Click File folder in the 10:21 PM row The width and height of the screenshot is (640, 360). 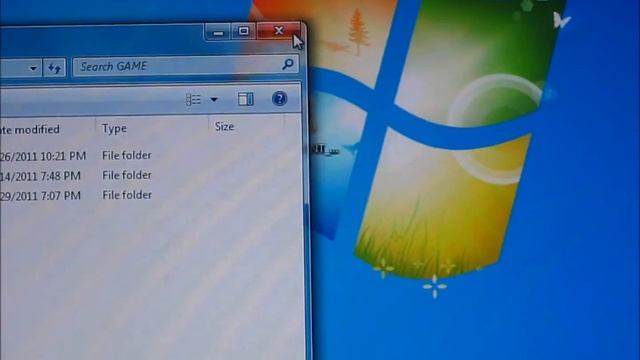(127, 155)
